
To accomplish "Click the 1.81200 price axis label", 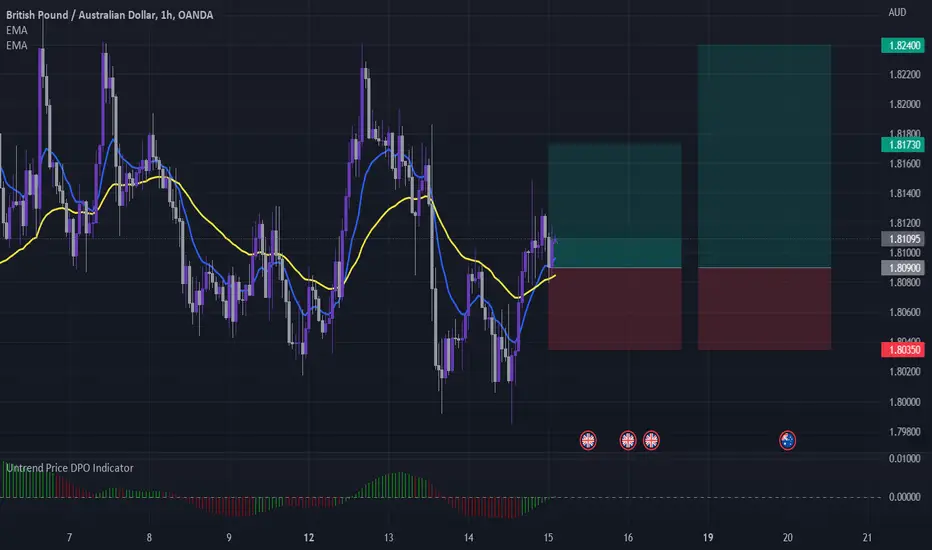I will tap(905, 223).
